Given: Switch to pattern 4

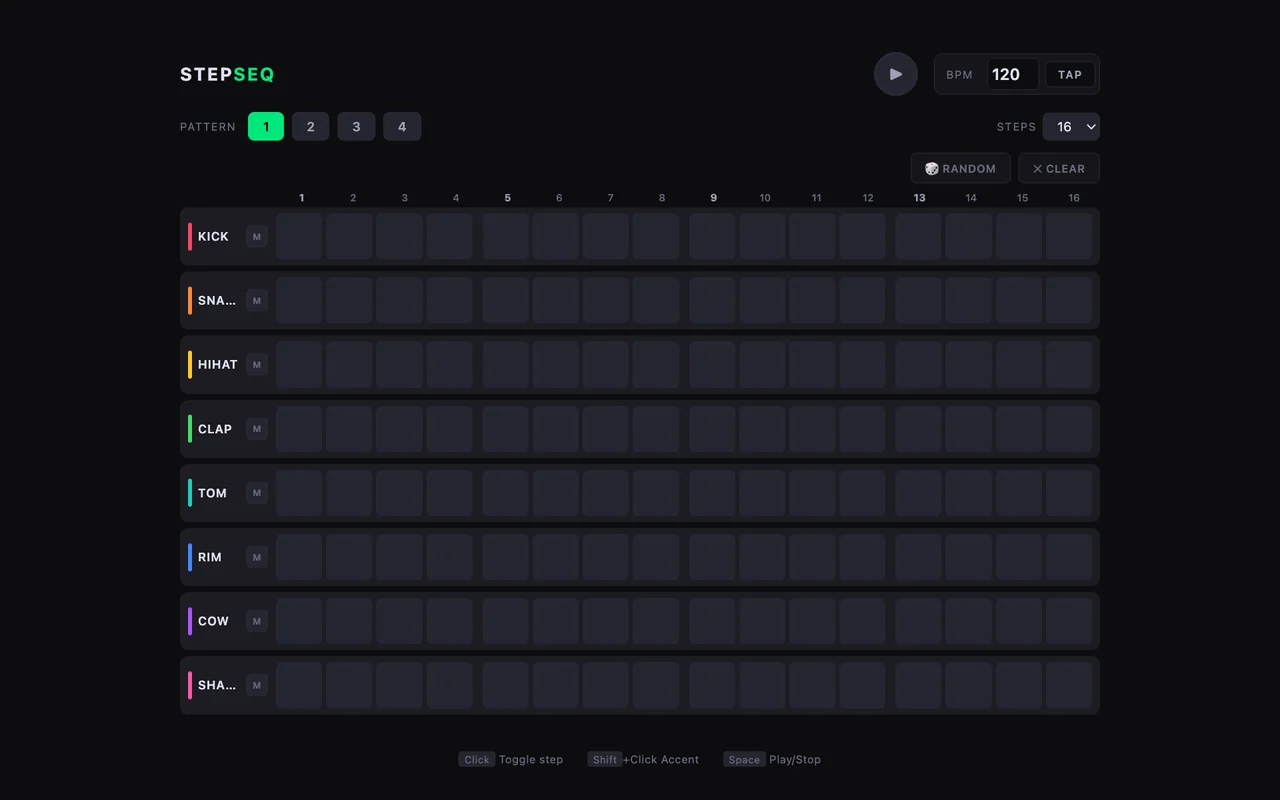Looking at the screenshot, I should click(402, 127).
